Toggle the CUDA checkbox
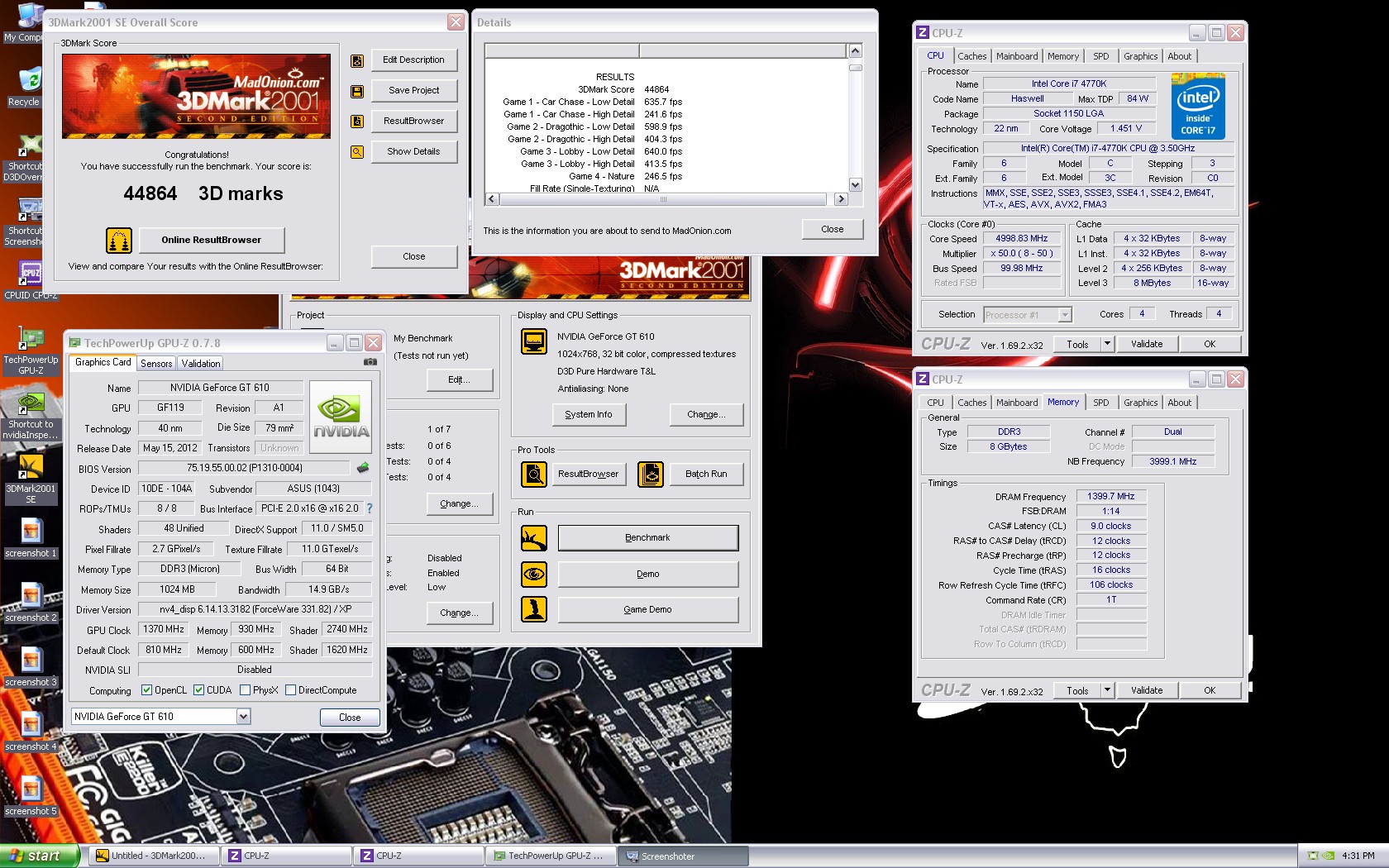Viewport: 1389px width, 868px height. coord(199,690)
